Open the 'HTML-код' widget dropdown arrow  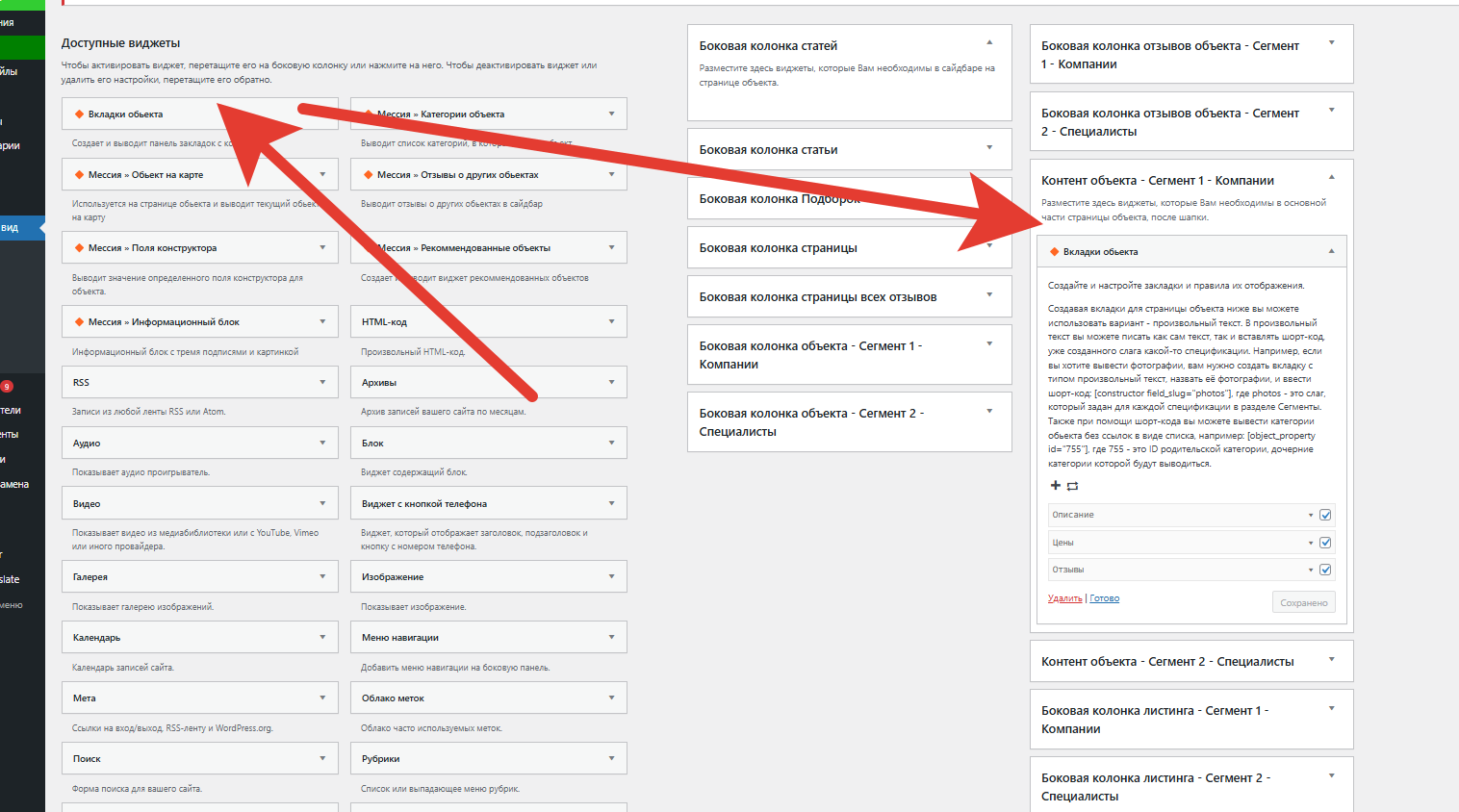coord(611,321)
